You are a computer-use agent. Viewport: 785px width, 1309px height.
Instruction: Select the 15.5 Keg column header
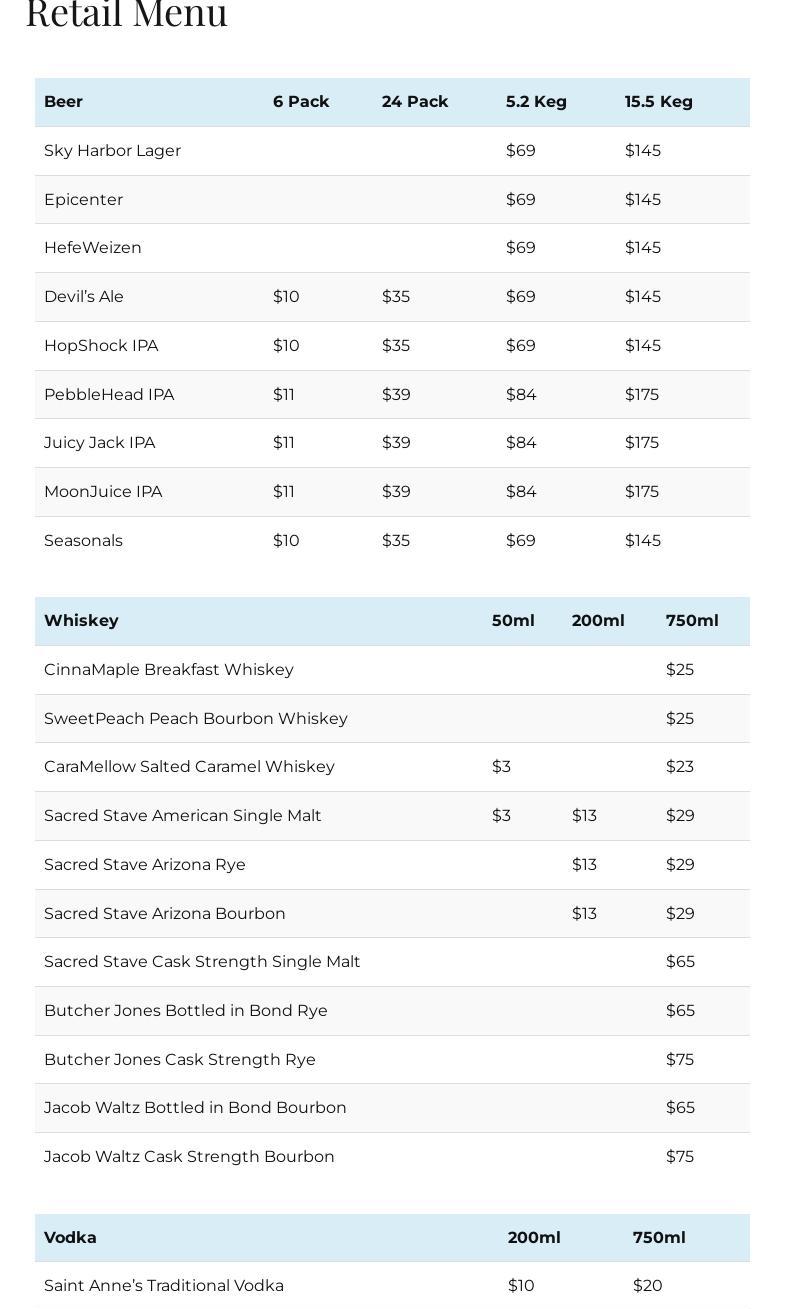658,102
